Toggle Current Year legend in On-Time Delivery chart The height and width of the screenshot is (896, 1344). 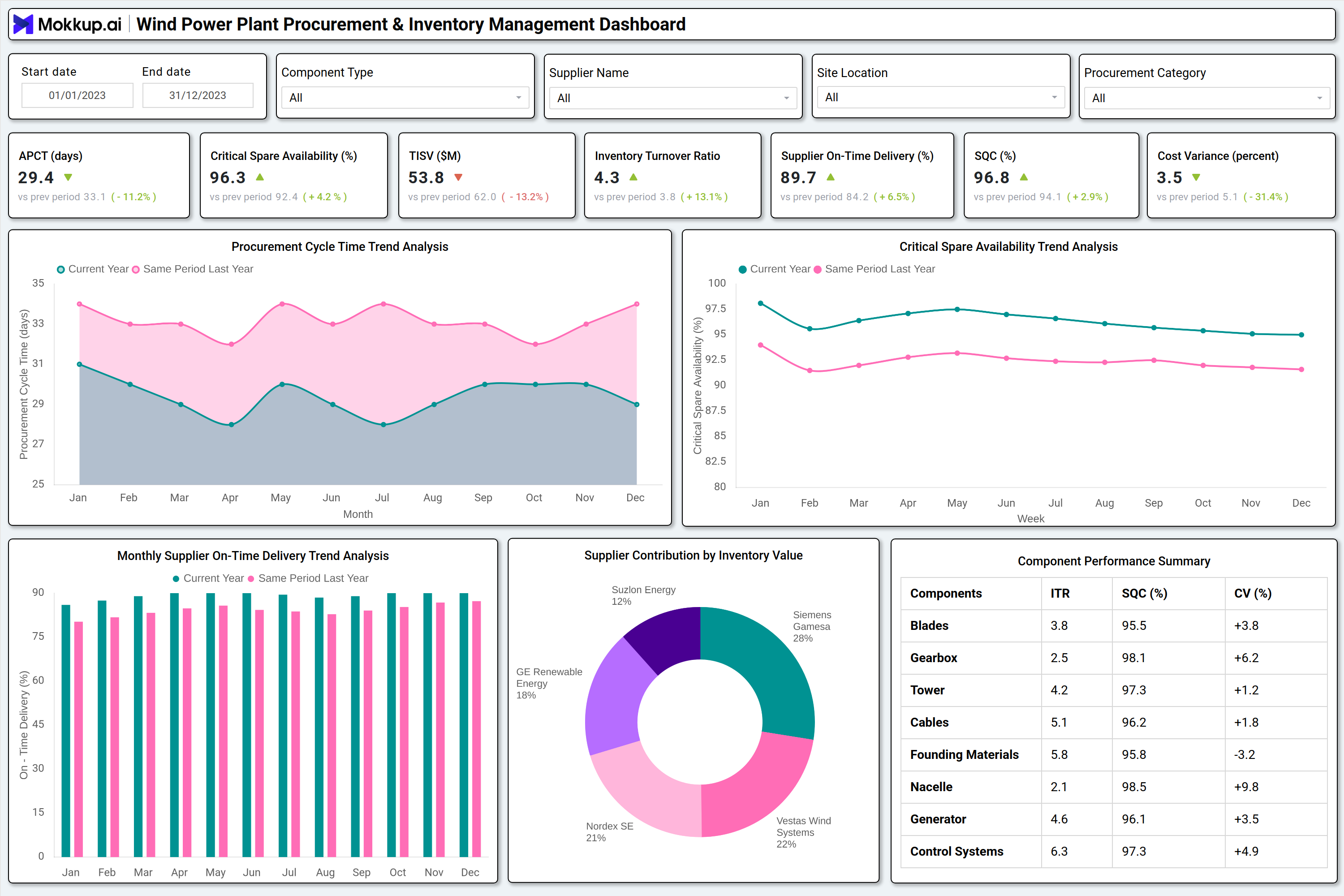208,578
